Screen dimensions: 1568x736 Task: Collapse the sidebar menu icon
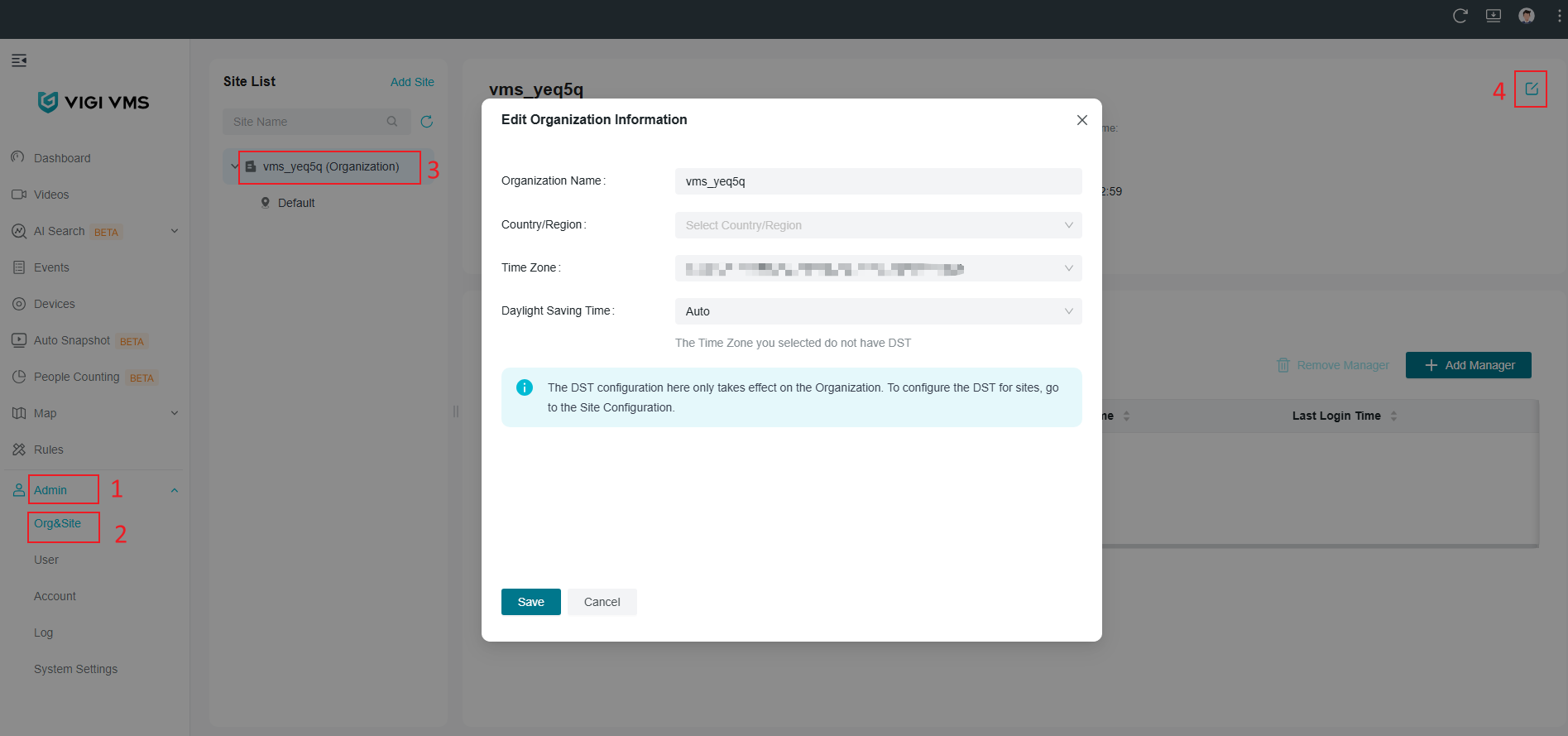point(19,60)
